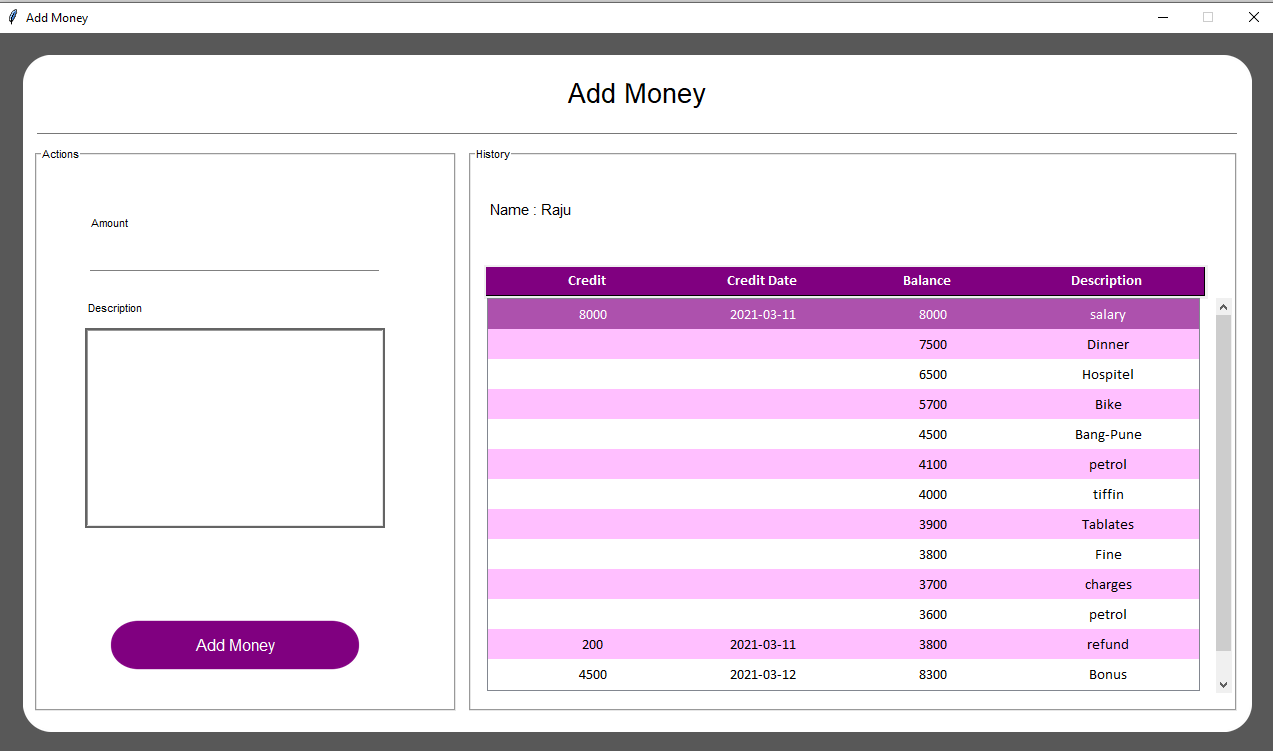The width and height of the screenshot is (1273, 751).
Task: Select the Bonus row dated 2021-03-12
Action: pyautogui.click(x=842, y=674)
